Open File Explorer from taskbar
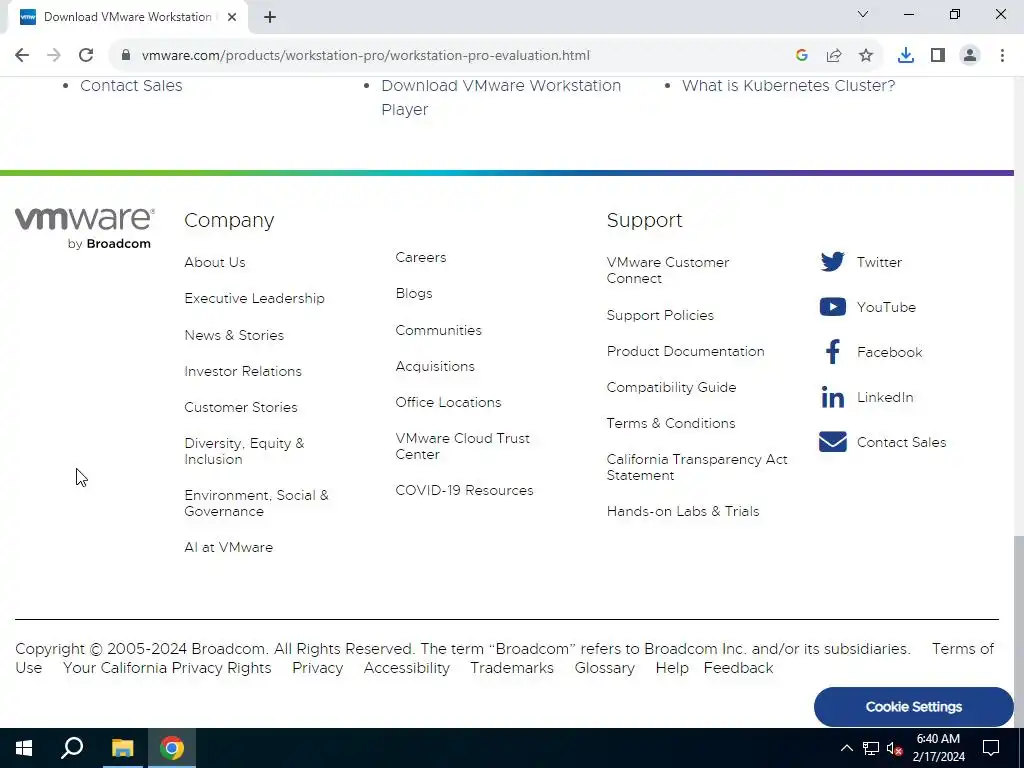This screenshot has width=1024, height=768. point(122,748)
